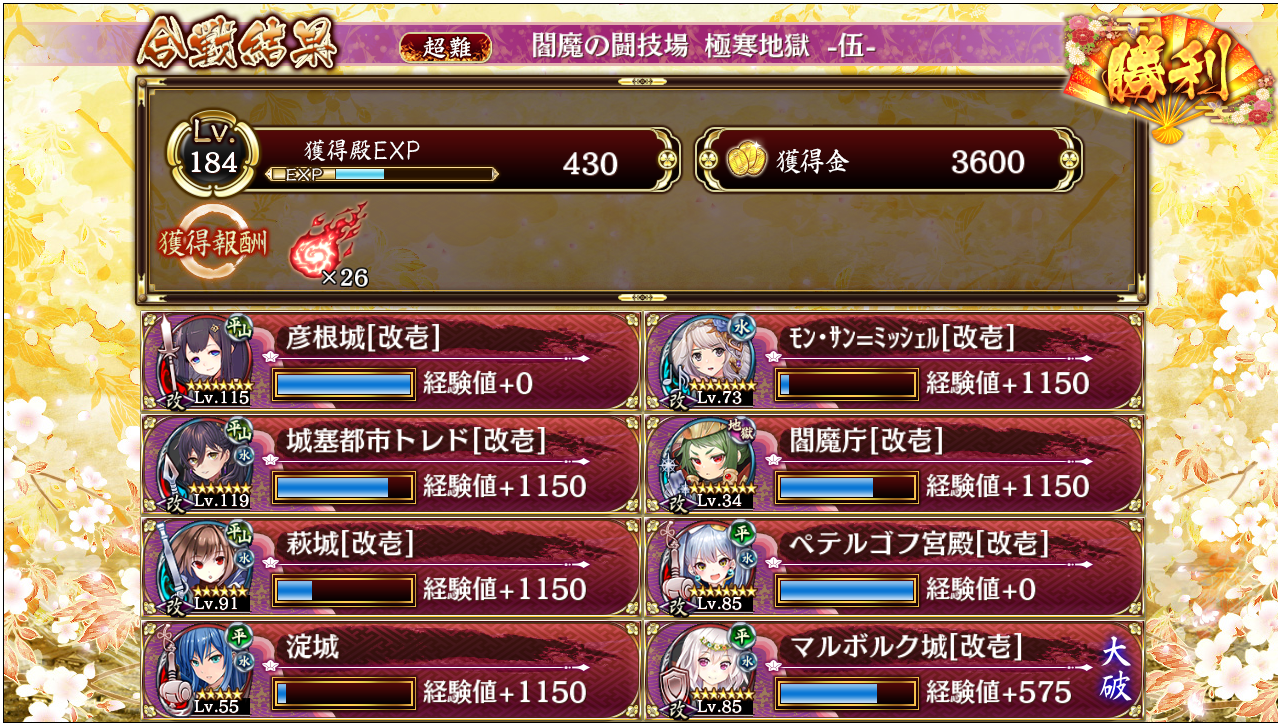Click the gold coin icon beside 獲得金

(746, 162)
